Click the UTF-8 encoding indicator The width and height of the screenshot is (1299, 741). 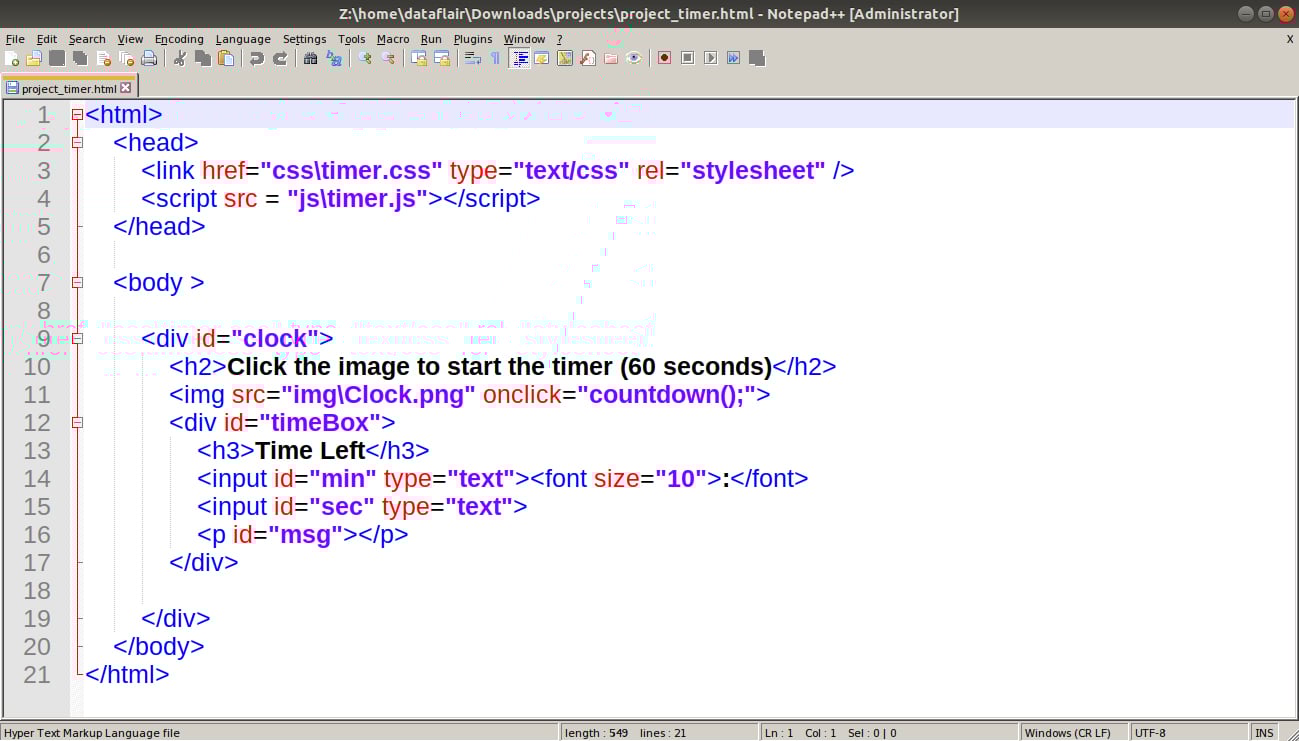(x=1148, y=732)
